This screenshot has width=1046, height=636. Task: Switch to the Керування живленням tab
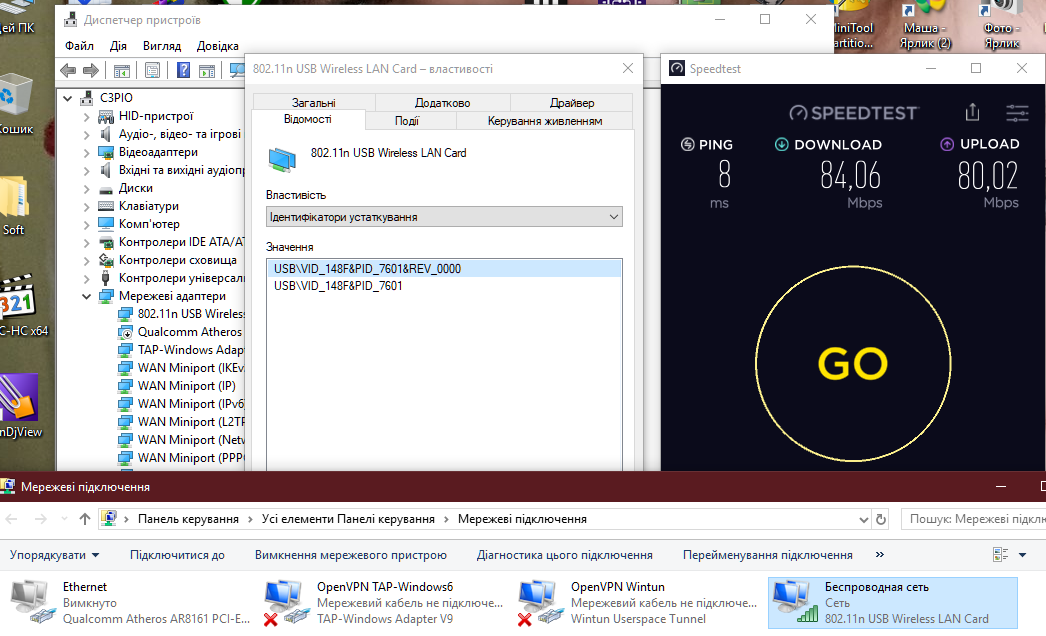(545, 121)
